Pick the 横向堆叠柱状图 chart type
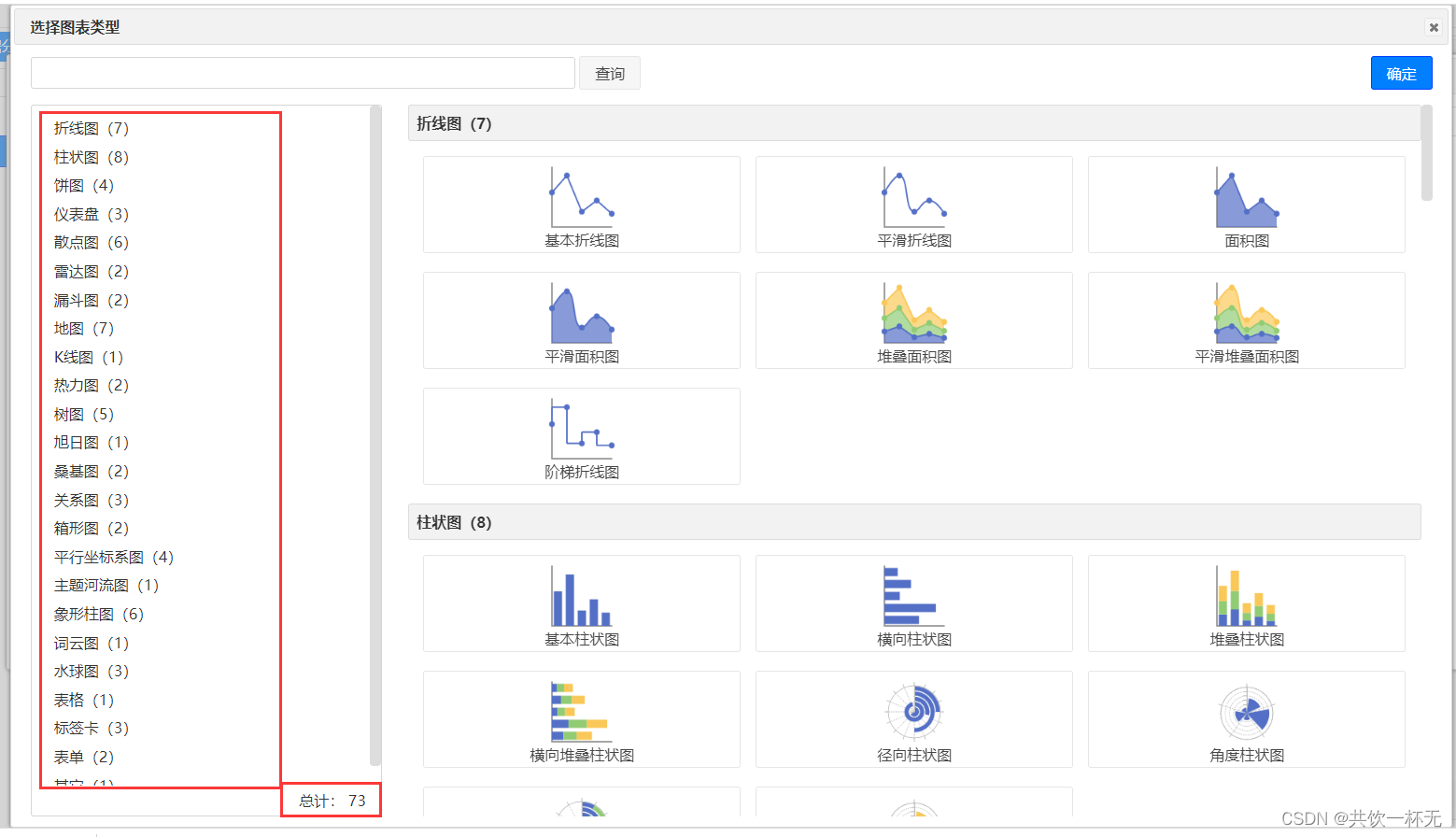This screenshot has width=1456, height=837. point(581,719)
